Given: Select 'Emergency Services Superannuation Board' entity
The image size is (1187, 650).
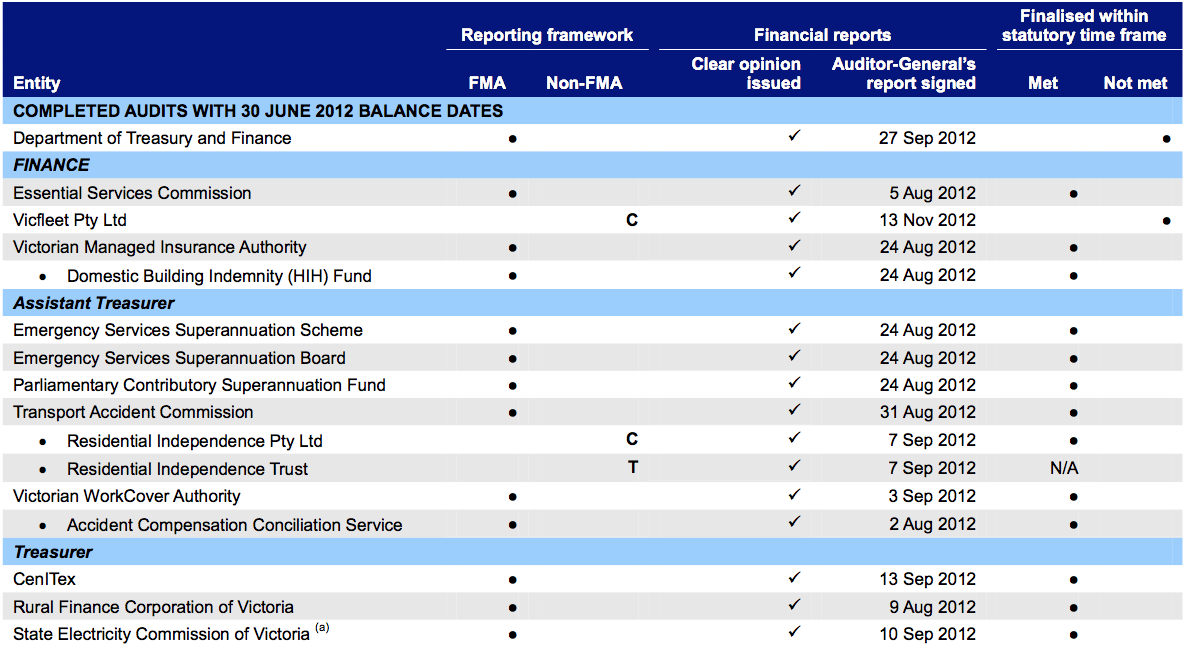Looking at the screenshot, I should (x=179, y=358).
